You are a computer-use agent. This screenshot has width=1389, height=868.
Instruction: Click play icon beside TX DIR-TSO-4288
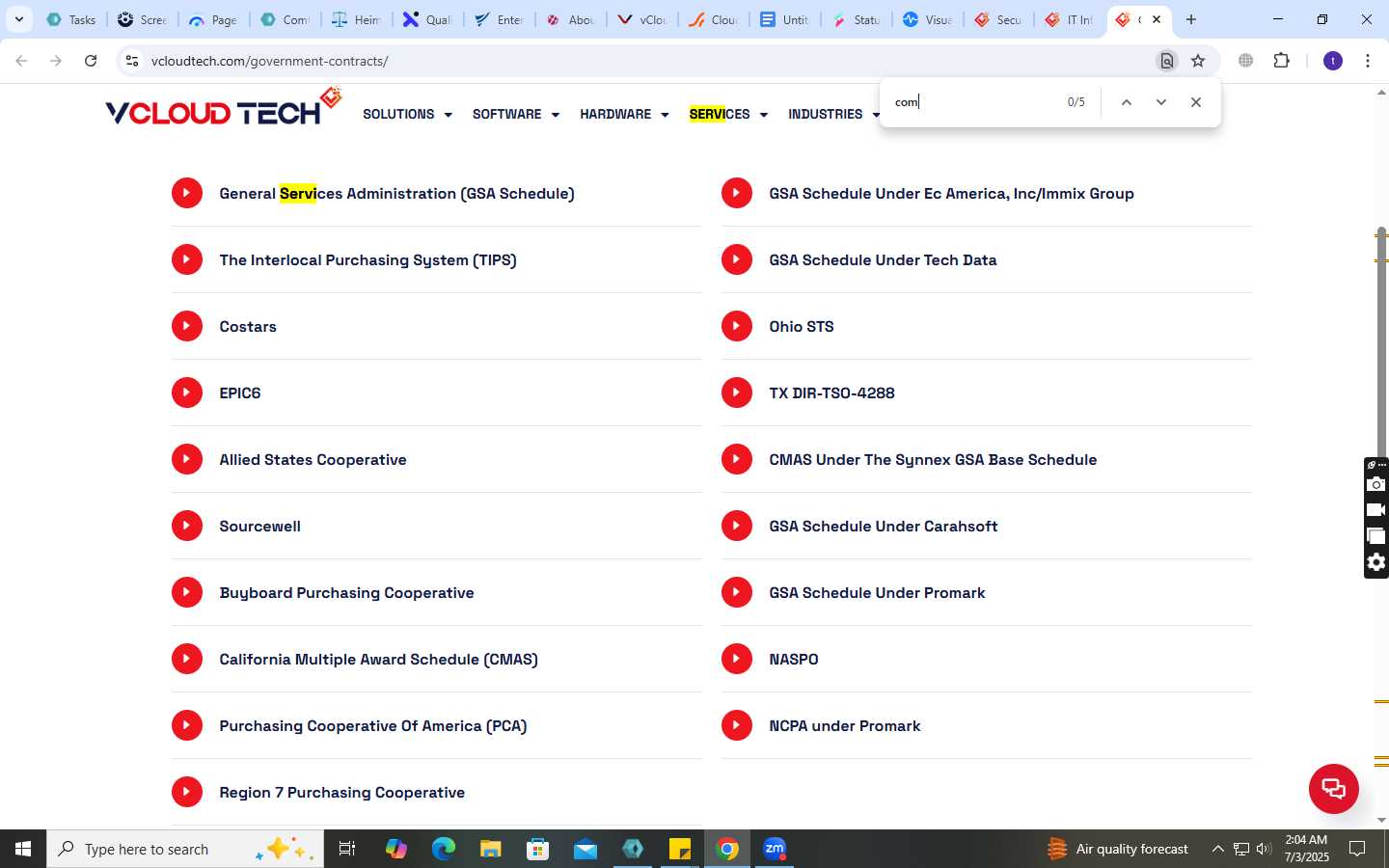pos(737,393)
